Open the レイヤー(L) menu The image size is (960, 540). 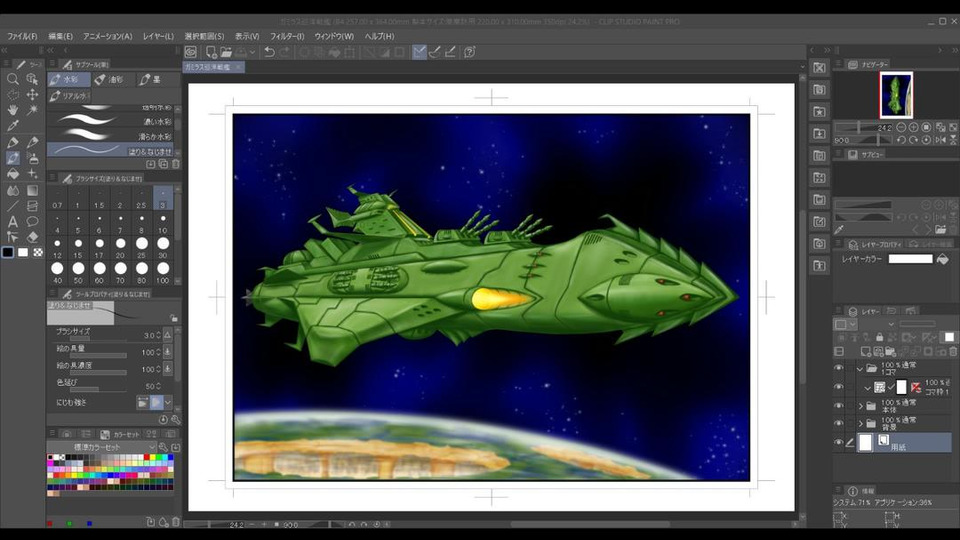click(x=159, y=36)
